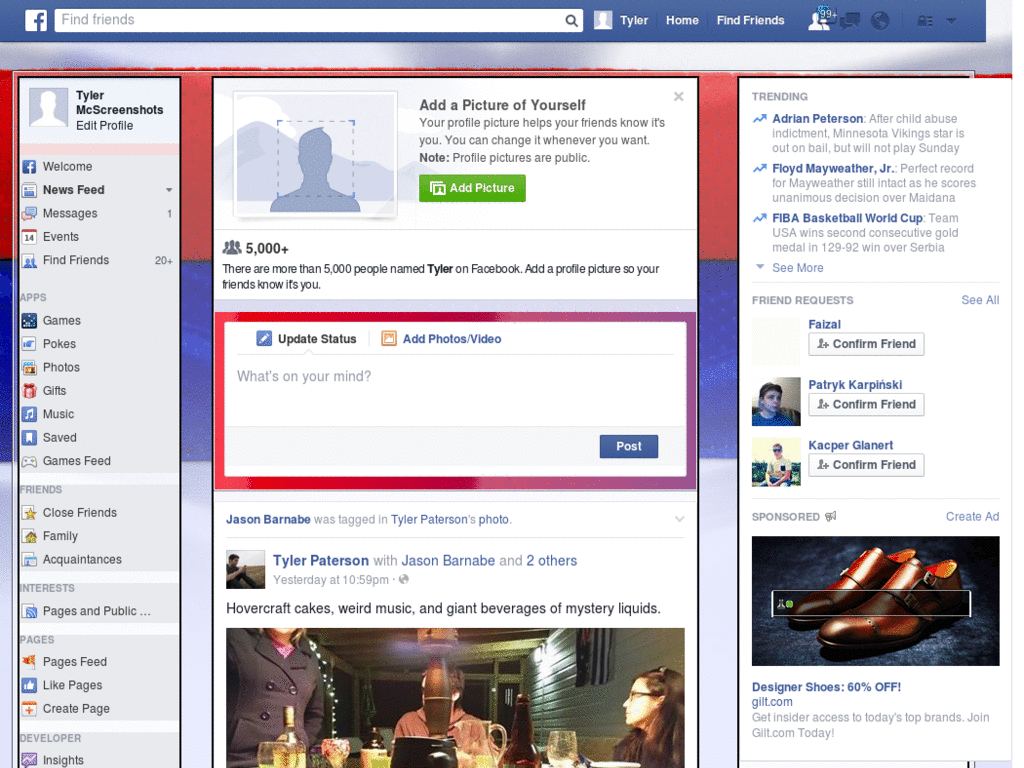Click the Find Friends sidebar icon

(x=29, y=261)
